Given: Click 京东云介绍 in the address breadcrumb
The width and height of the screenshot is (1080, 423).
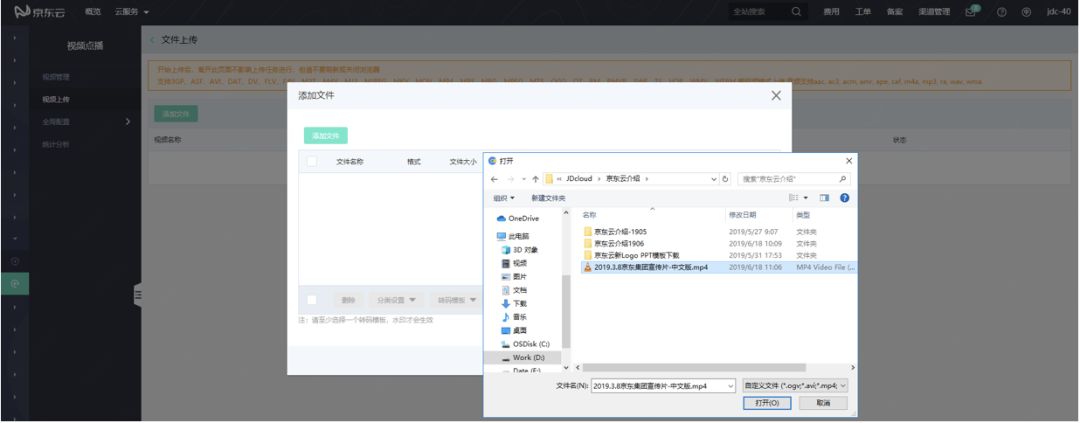Looking at the screenshot, I should [623, 178].
